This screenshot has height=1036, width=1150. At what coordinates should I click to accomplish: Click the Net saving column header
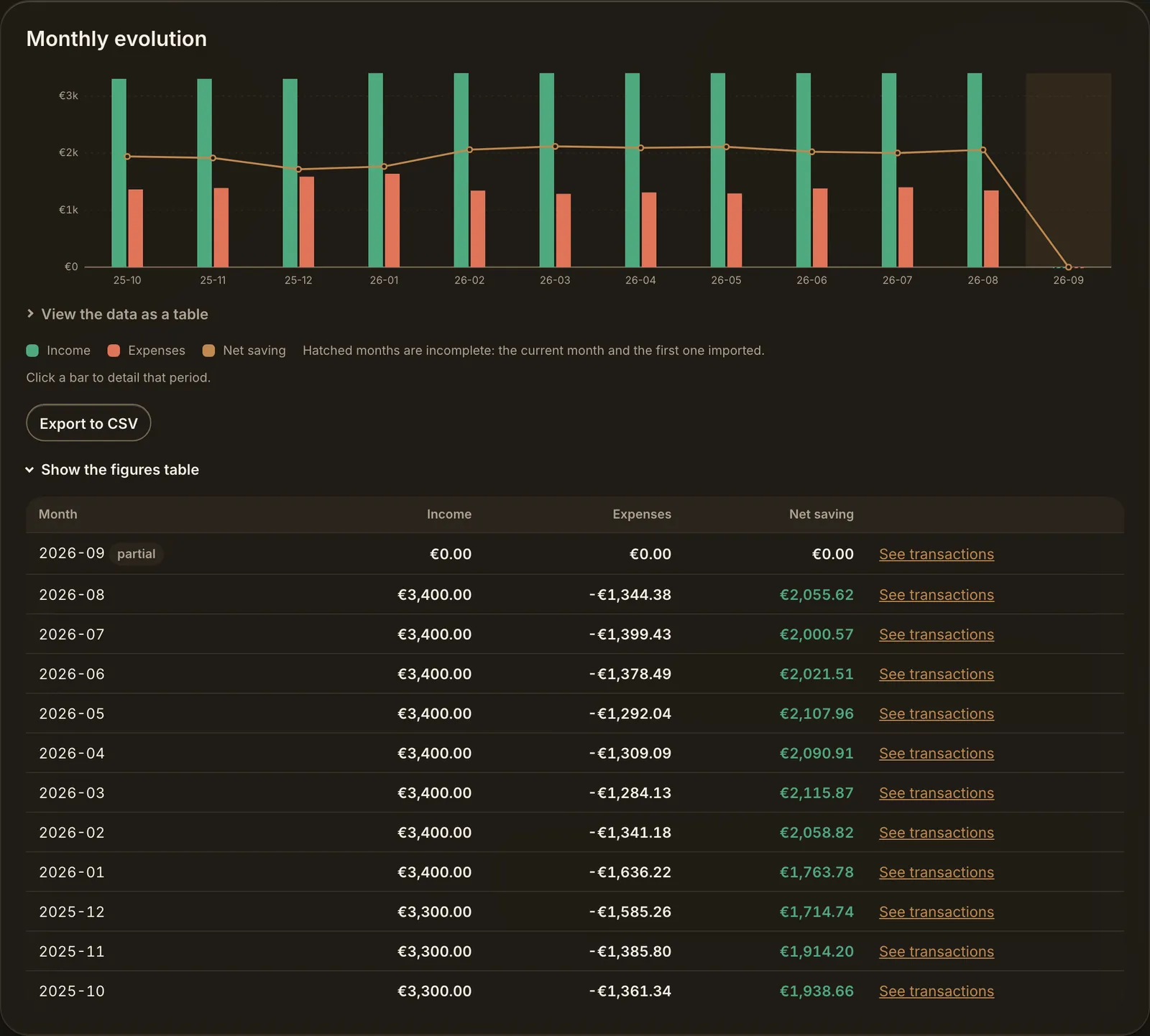(822, 514)
